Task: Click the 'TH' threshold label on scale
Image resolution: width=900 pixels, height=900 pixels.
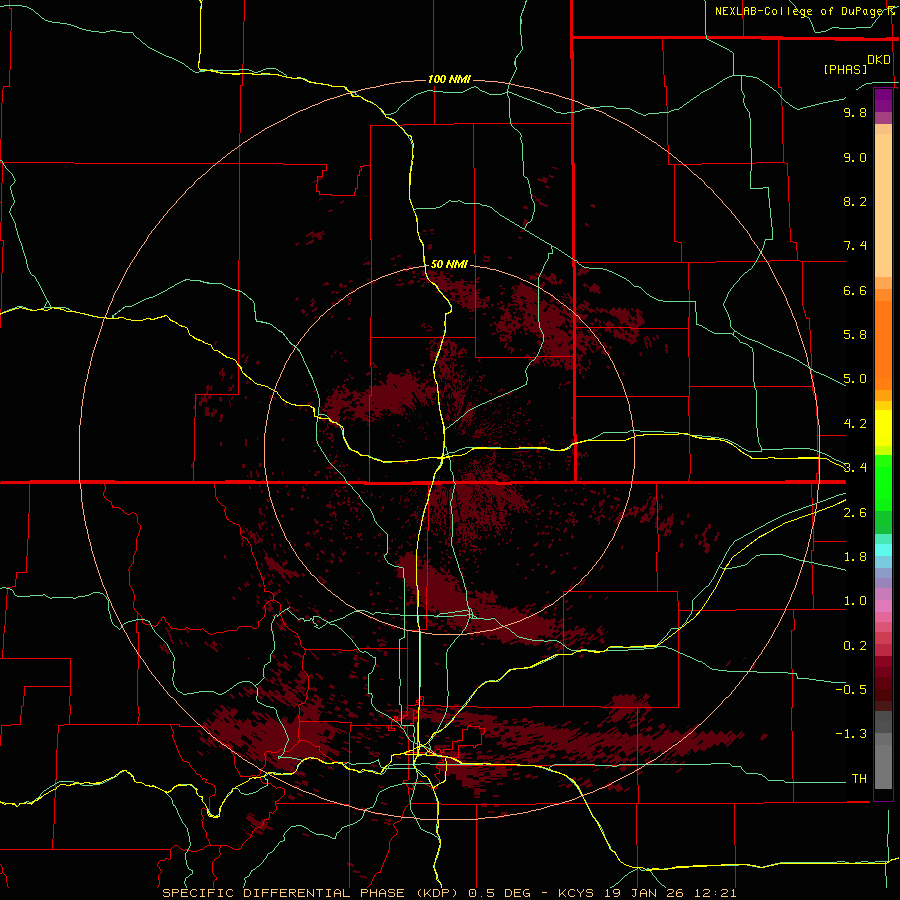Action: 859,778
